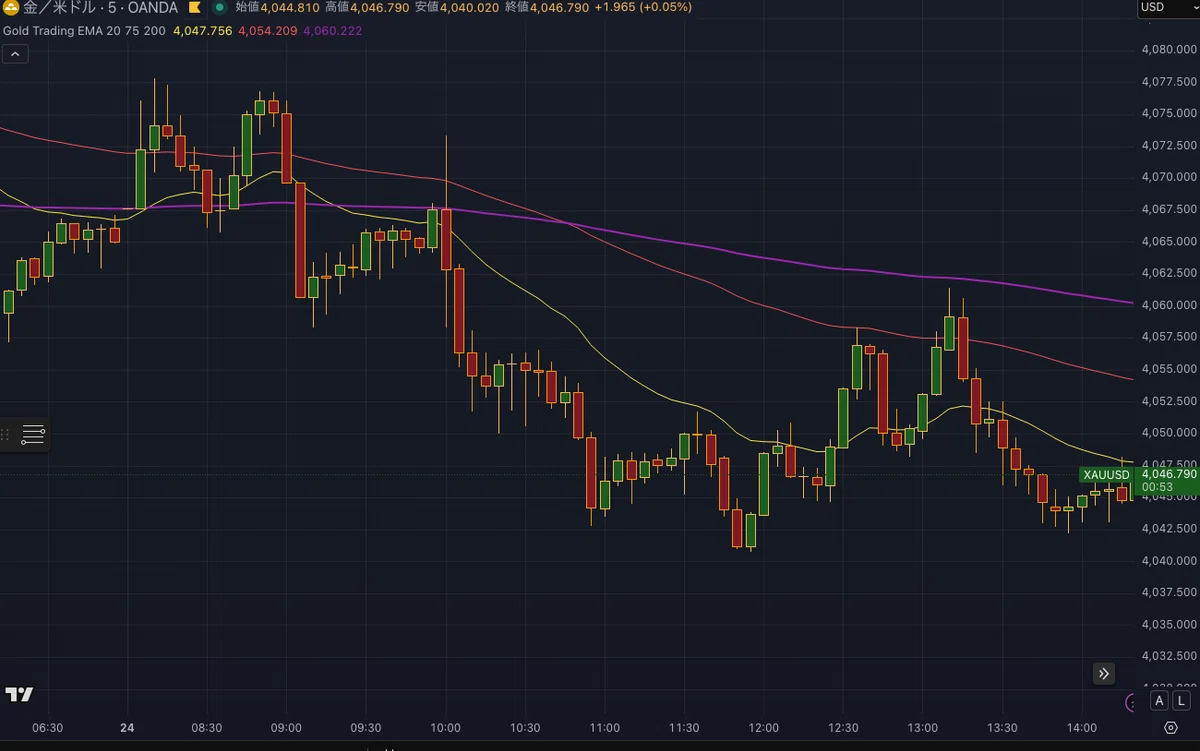
Task: Click the six-dot toolbar handle
Action: click(x=6, y=435)
